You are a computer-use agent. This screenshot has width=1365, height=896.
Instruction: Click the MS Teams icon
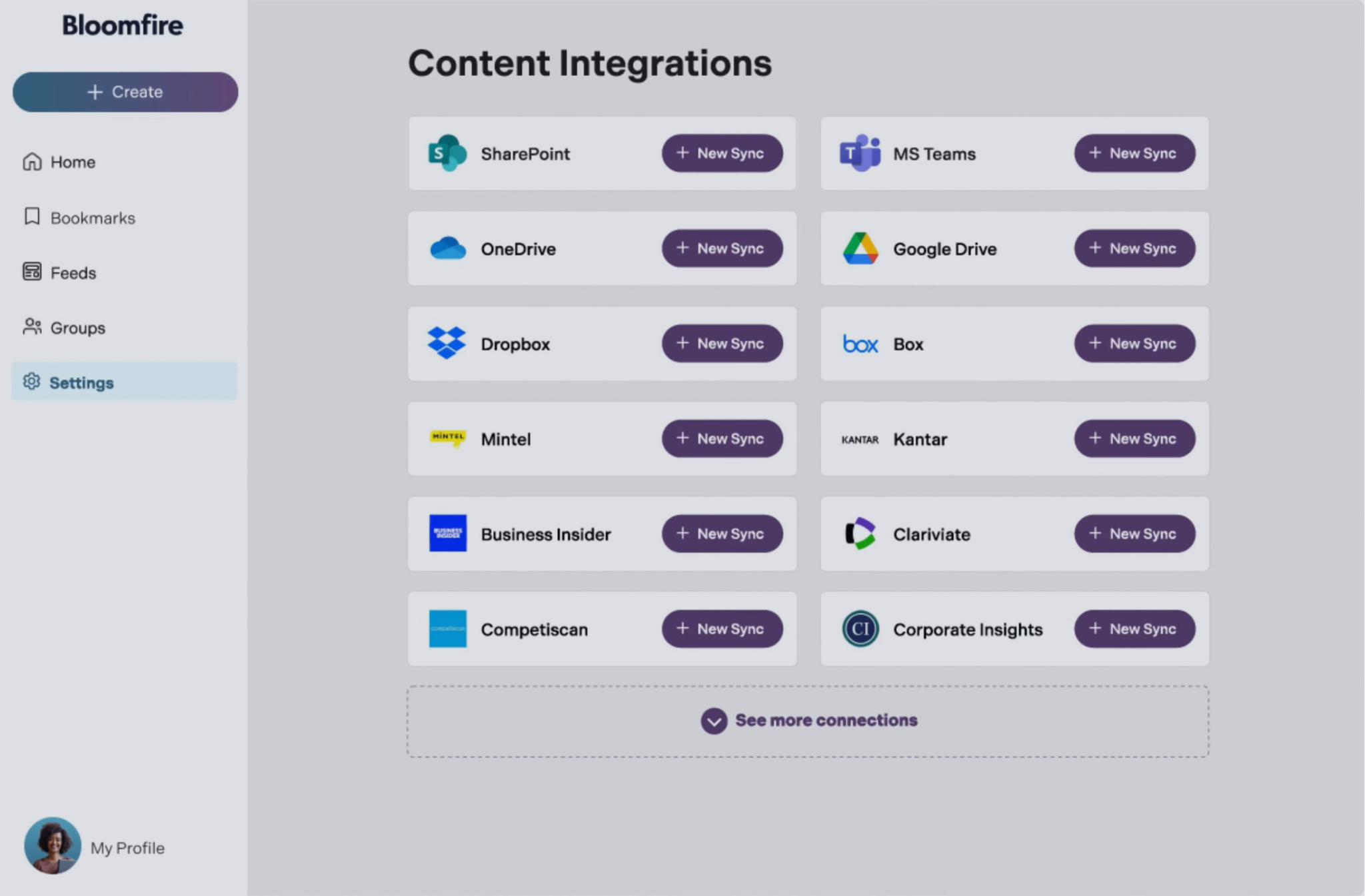860,153
